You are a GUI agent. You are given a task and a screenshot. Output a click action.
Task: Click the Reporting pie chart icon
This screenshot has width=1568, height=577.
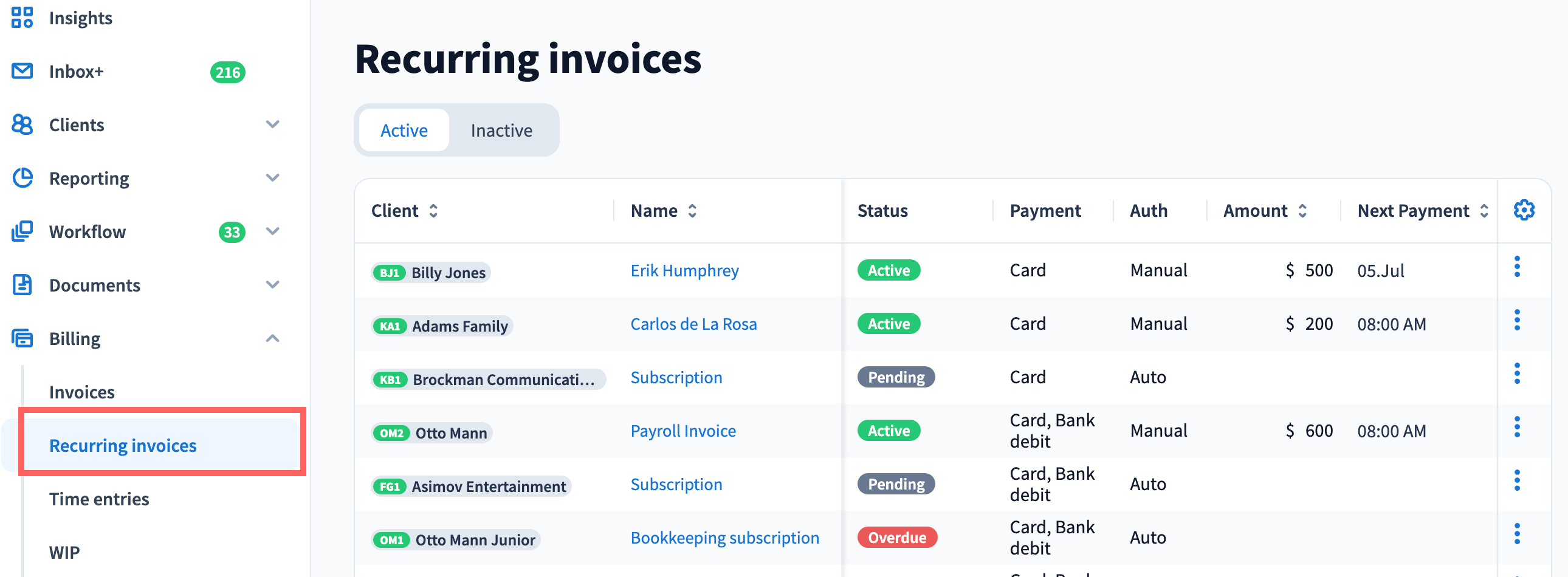pos(22,178)
